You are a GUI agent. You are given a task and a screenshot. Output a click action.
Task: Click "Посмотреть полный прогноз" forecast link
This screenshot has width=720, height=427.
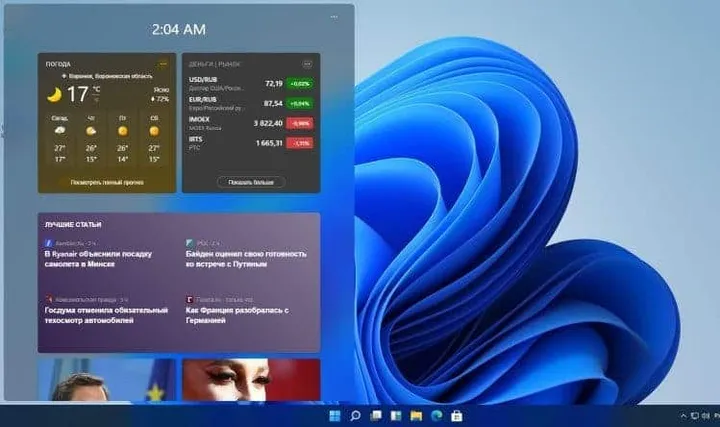pyautogui.click(x=107, y=183)
